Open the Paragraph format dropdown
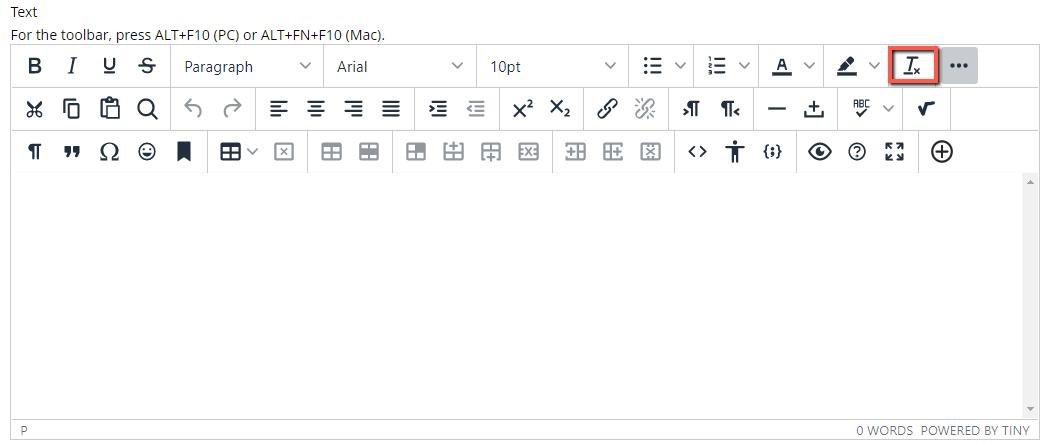Viewport: 1045px width, 444px height. 247,67
